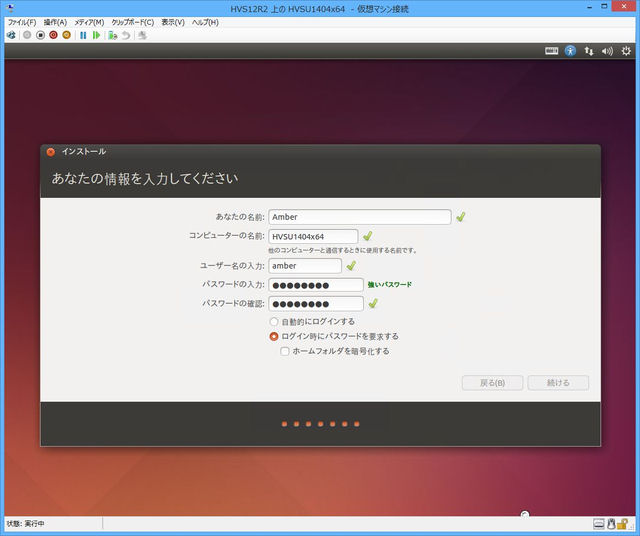Click the green Reset toolbar icon
Screen dimensions: 640x536
coord(96,35)
